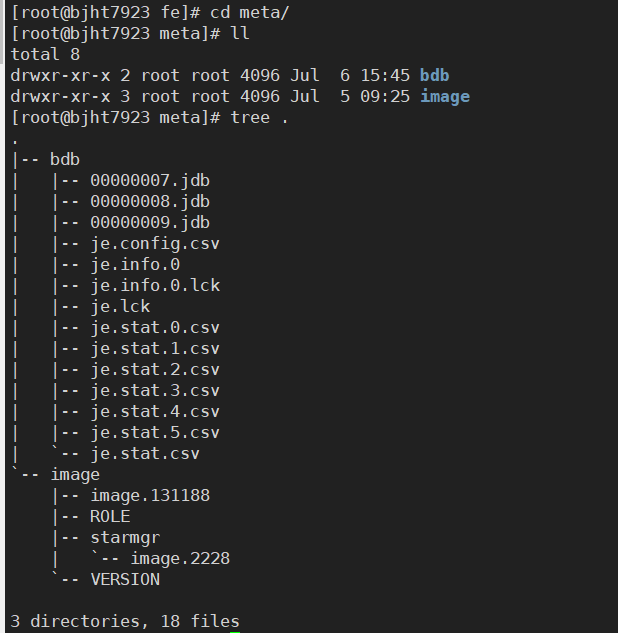Click the je.info.0.lck entry
Screen dimensions: 618x633
point(155,285)
